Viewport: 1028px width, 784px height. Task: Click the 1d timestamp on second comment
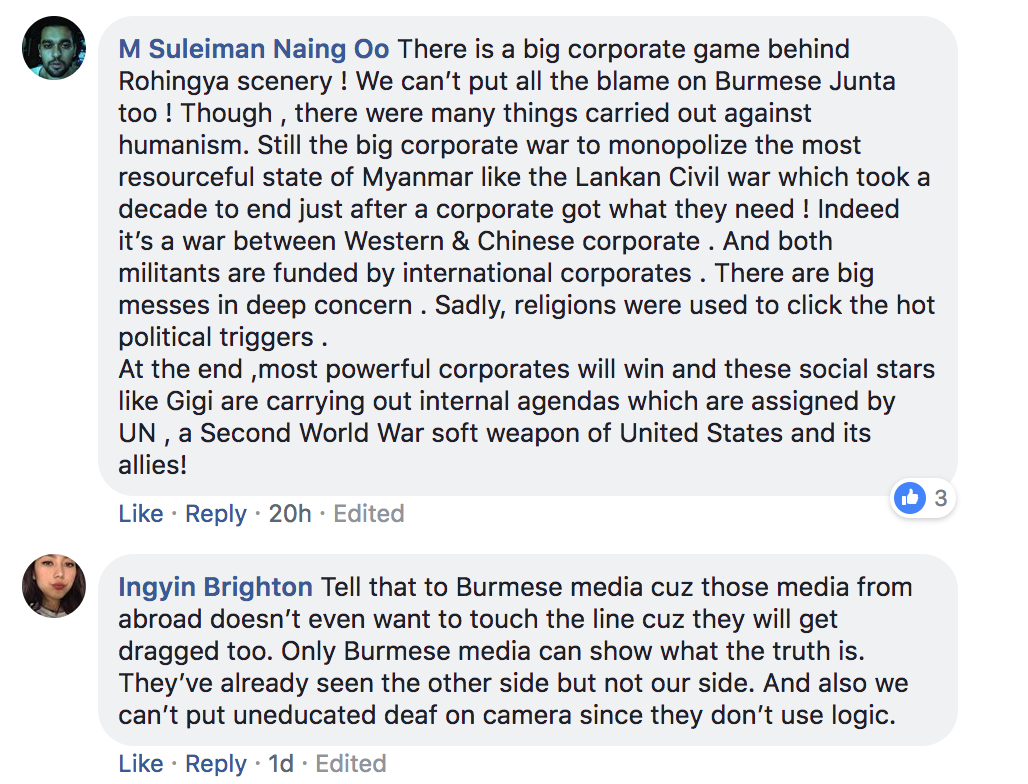[x=281, y=764]
